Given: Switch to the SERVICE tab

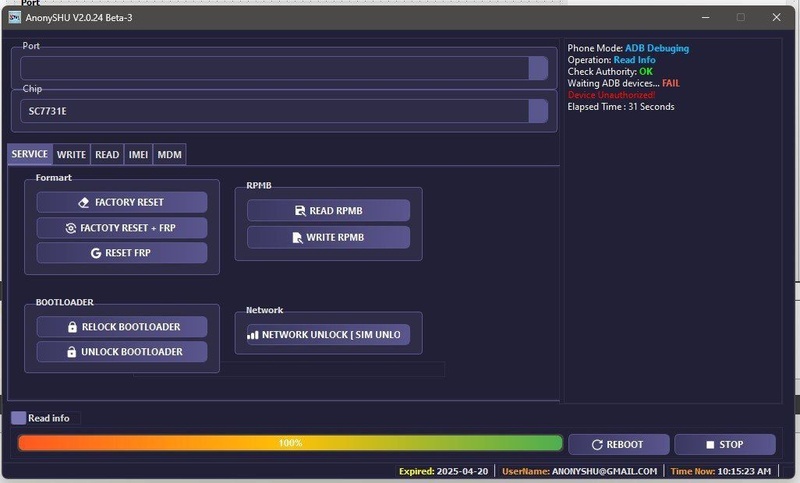Looking at the screenshot, I should [x=30, y=154].
